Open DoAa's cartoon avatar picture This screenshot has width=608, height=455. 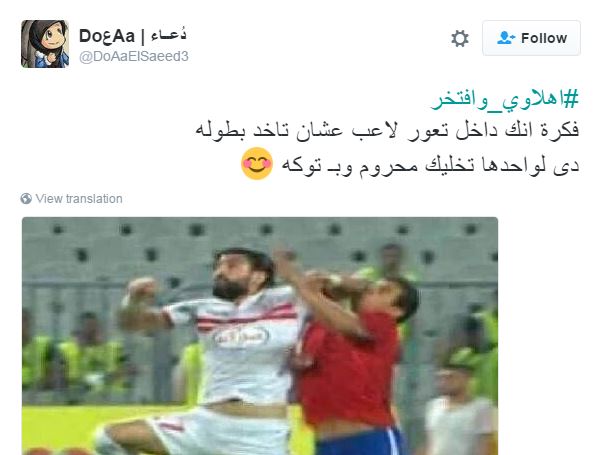point(45,44)
